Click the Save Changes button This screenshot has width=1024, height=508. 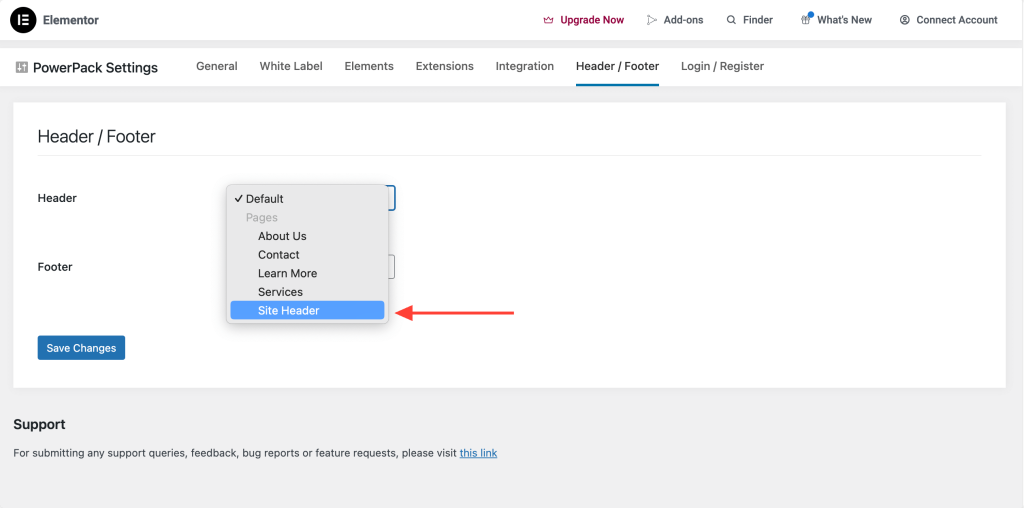point(81,348)
